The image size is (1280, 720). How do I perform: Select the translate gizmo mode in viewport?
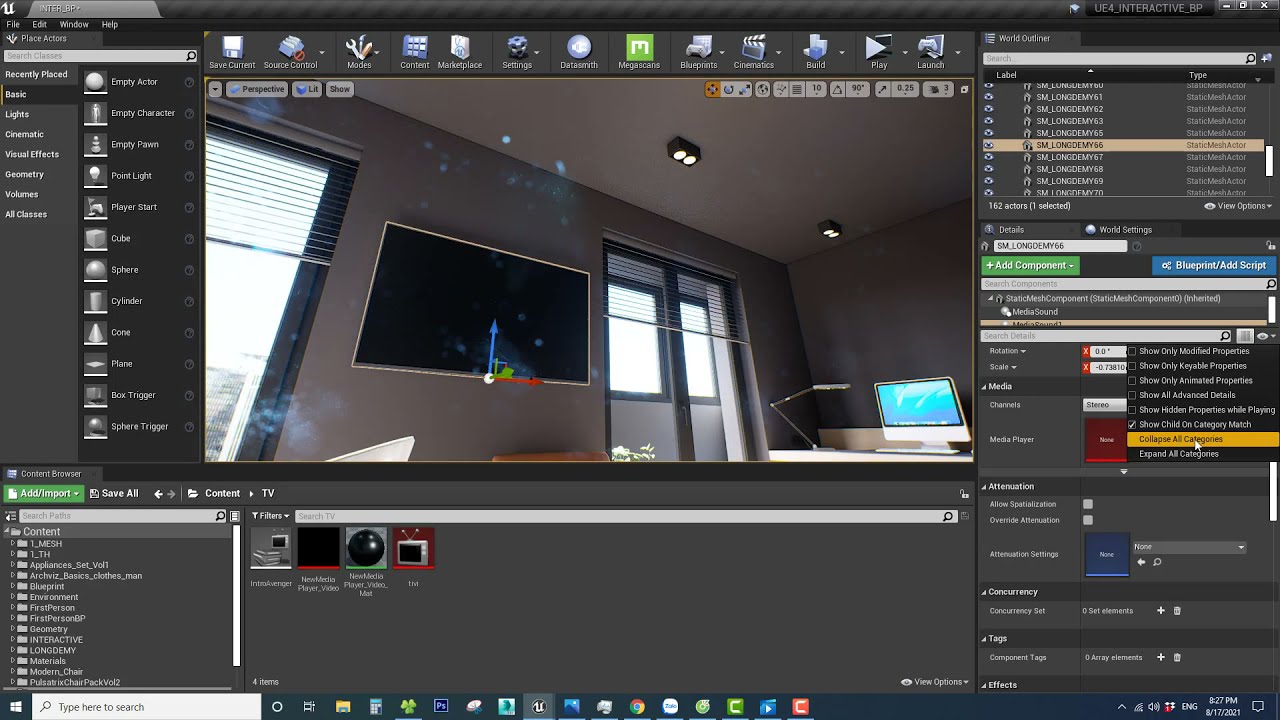coord(712,89)
